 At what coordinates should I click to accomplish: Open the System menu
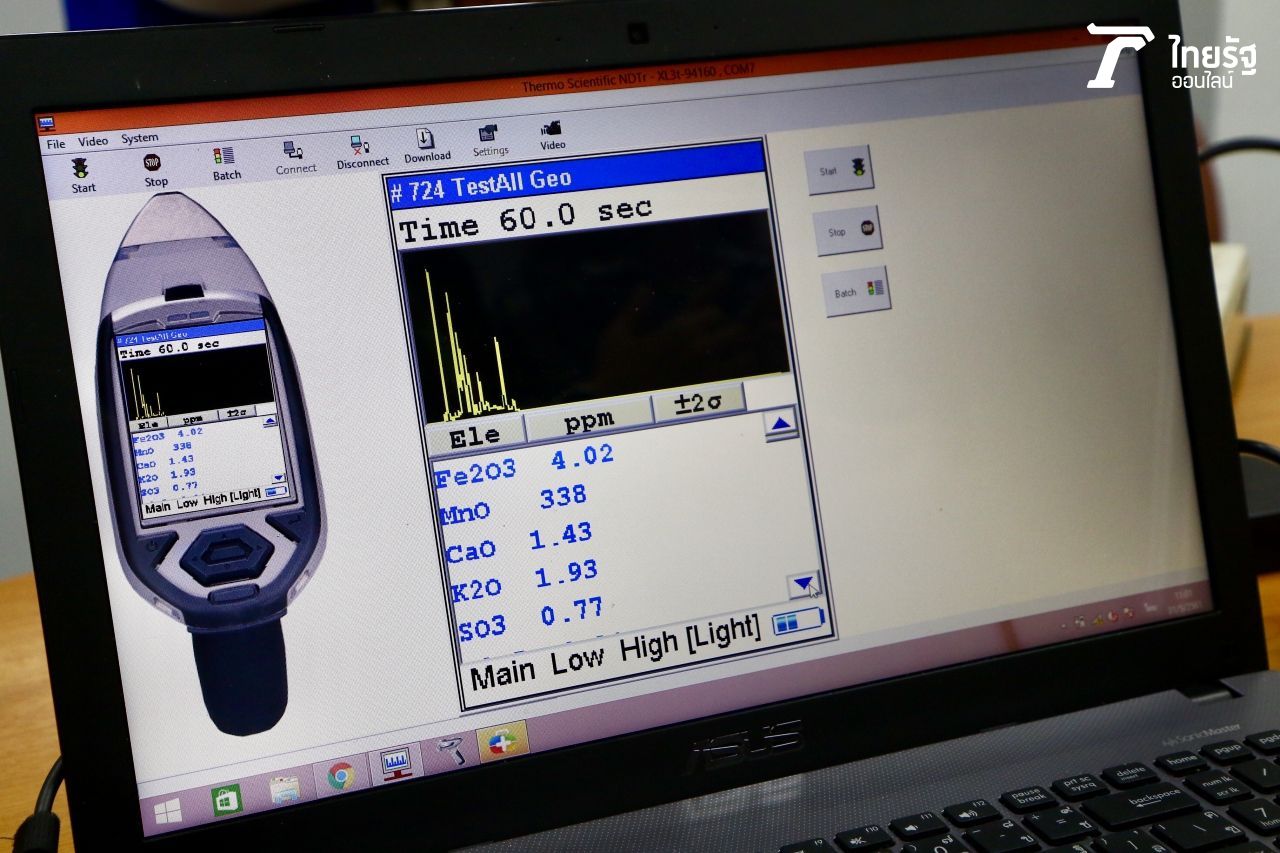[x=140, y=139]
